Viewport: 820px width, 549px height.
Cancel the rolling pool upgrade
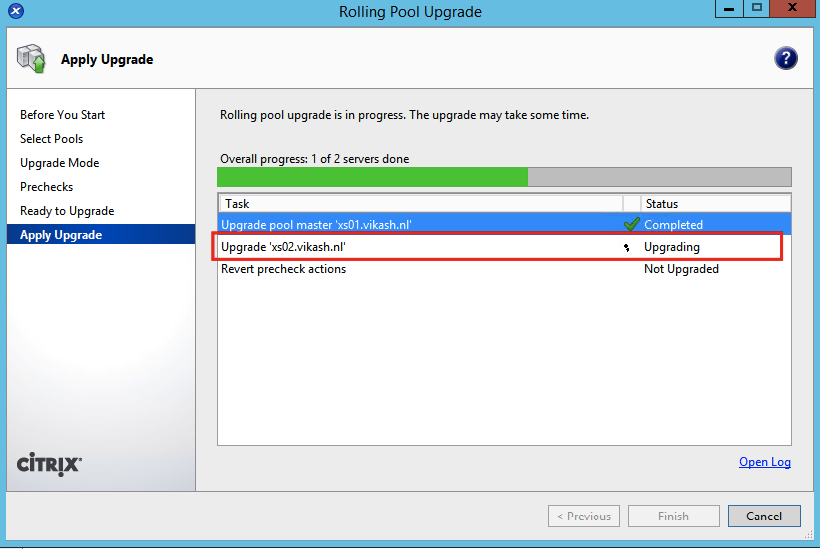point(764,516)
